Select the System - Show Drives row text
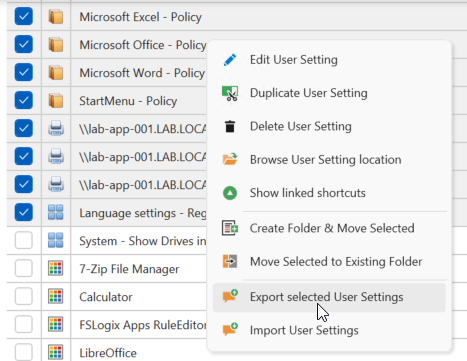 pos(143,241)
